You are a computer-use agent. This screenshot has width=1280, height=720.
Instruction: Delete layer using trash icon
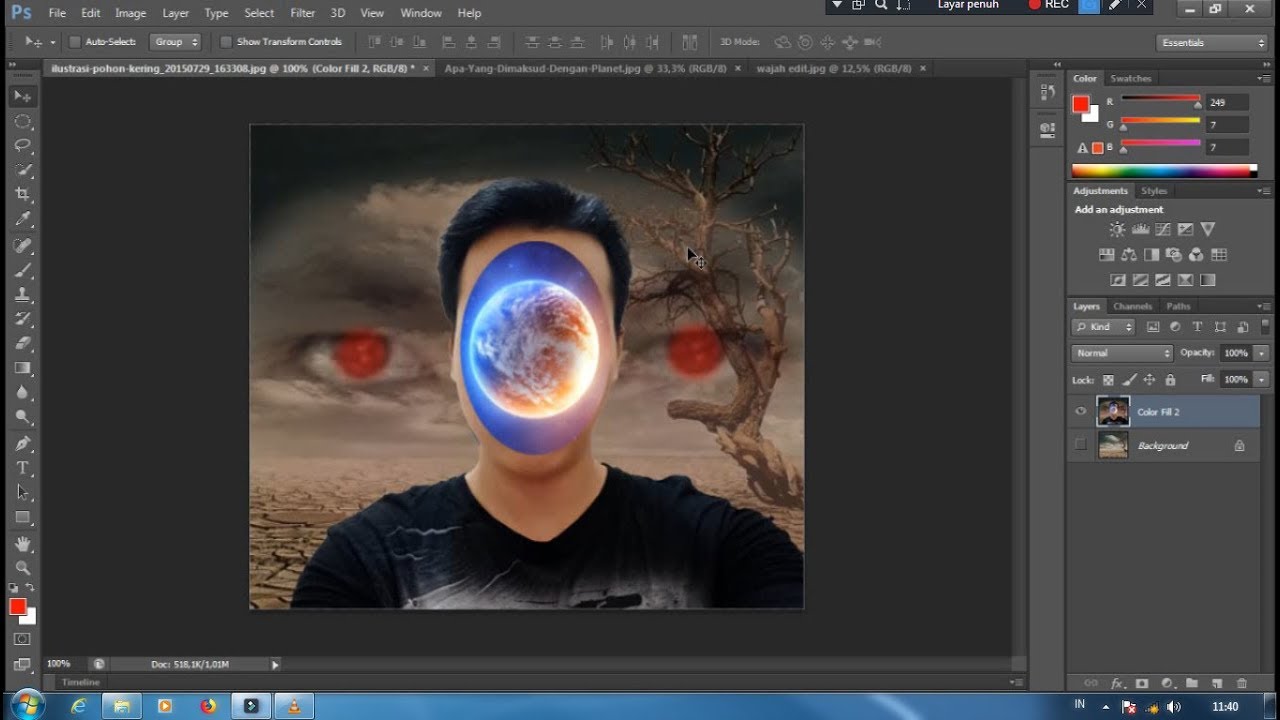pyautogui.click(x=1242, y=683)
